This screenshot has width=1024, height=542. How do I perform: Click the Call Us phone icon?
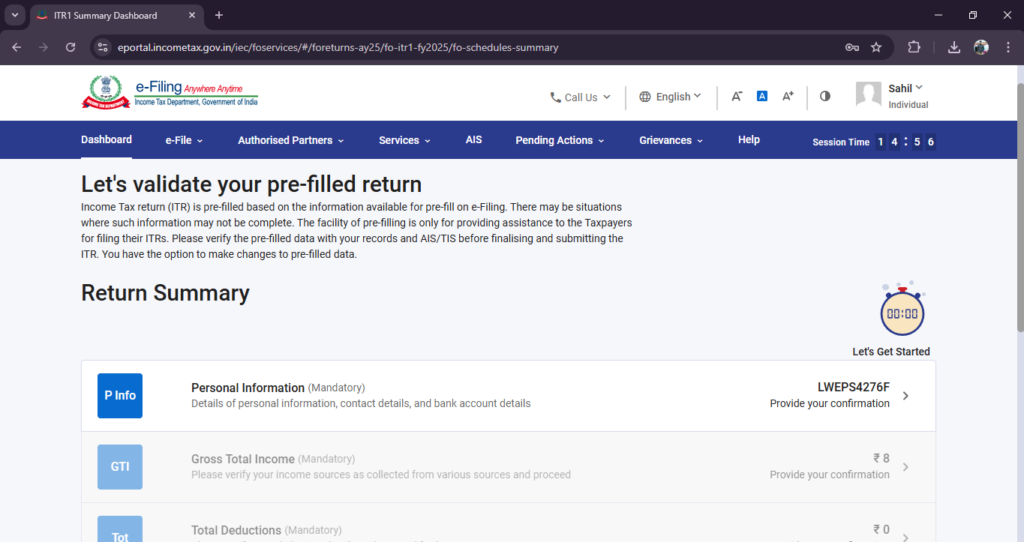(555, 97)
